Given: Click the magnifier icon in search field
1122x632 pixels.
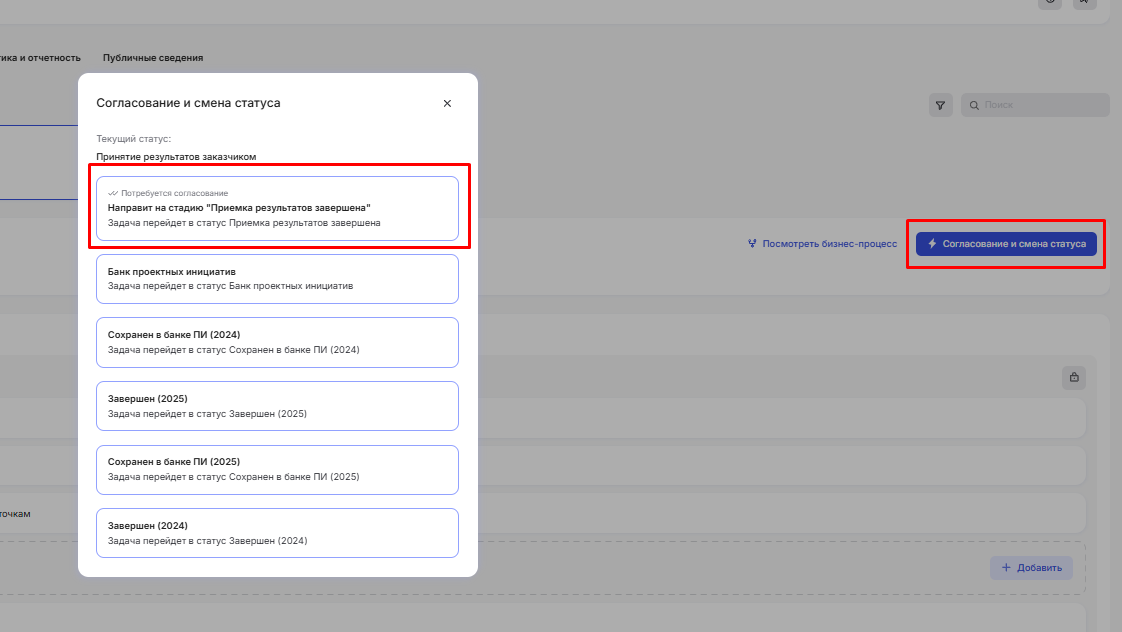Looking at the screenshot, I should tap(973, 105).
